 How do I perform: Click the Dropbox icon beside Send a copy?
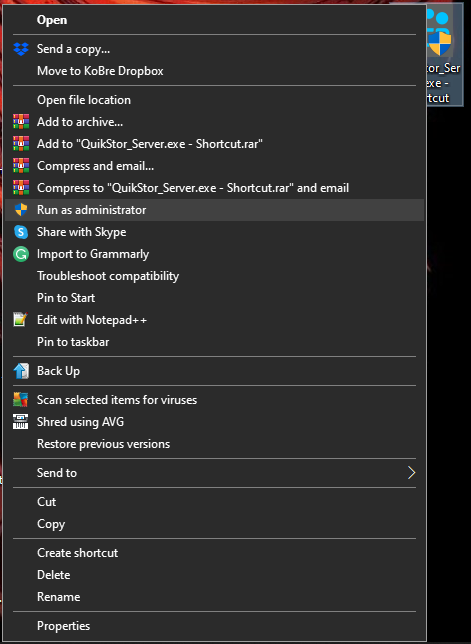click(21, 49)
